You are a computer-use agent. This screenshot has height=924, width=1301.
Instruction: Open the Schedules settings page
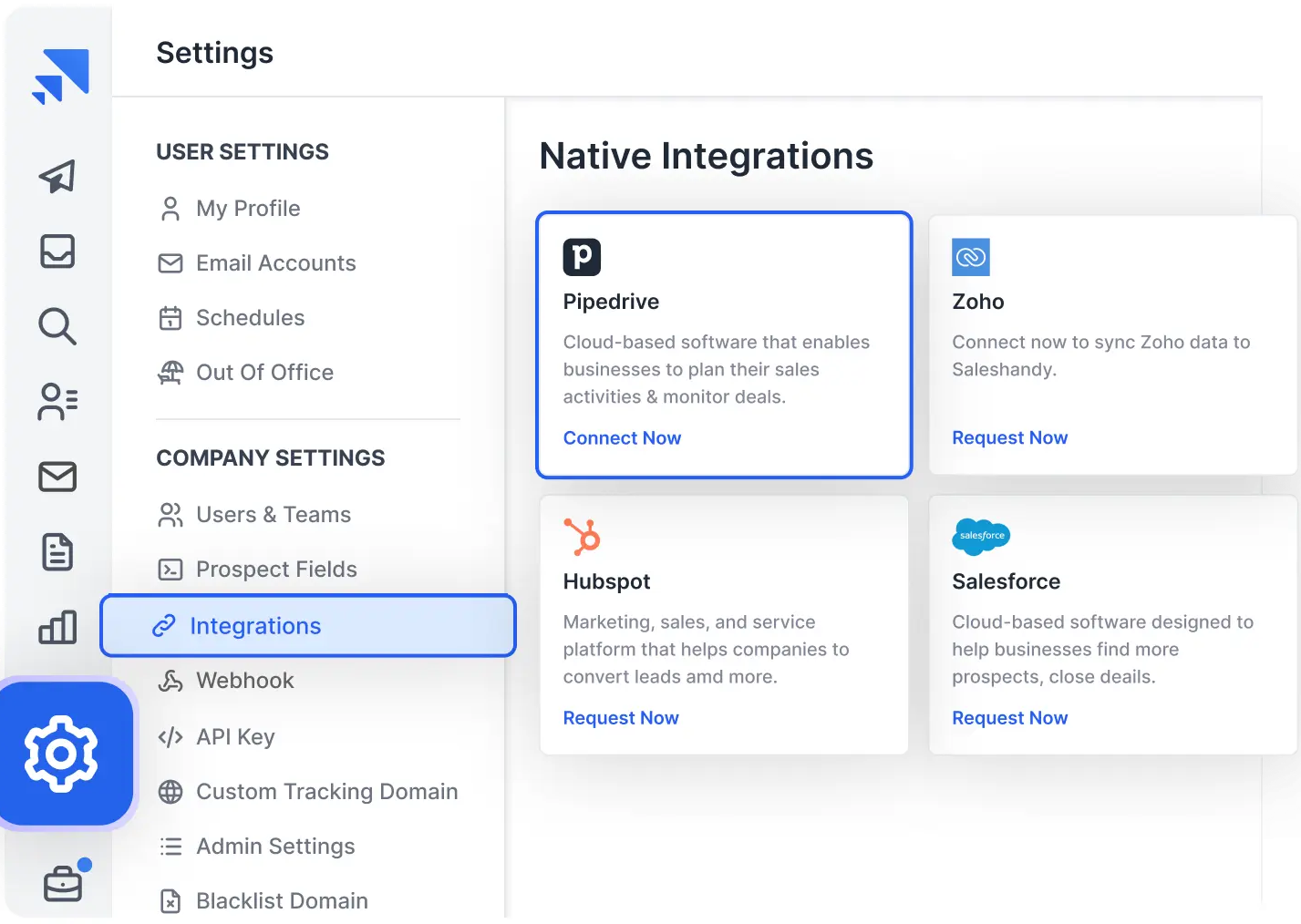pyautogui.click(x=251, y=318)
